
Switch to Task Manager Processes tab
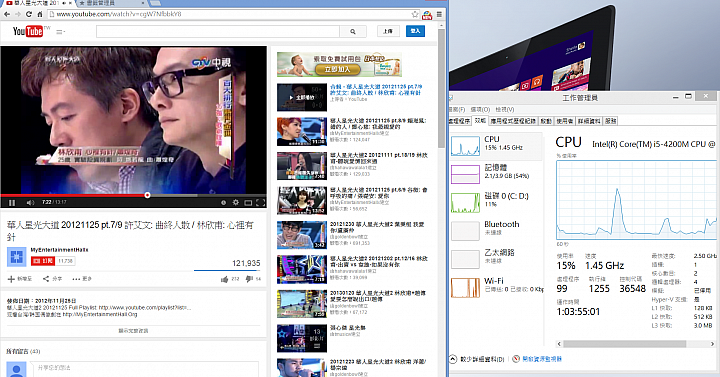[460, 121]
